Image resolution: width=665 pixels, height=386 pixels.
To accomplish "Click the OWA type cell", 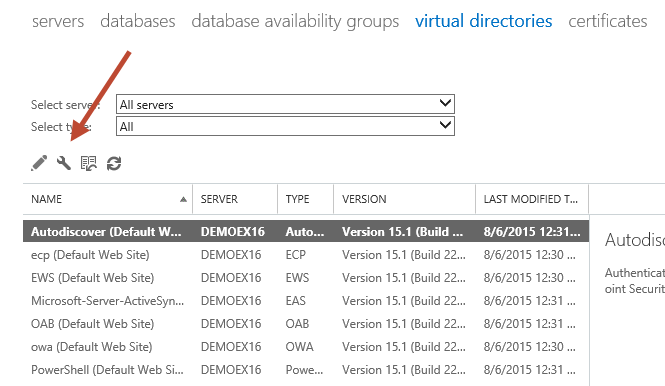I will (299, 347).
